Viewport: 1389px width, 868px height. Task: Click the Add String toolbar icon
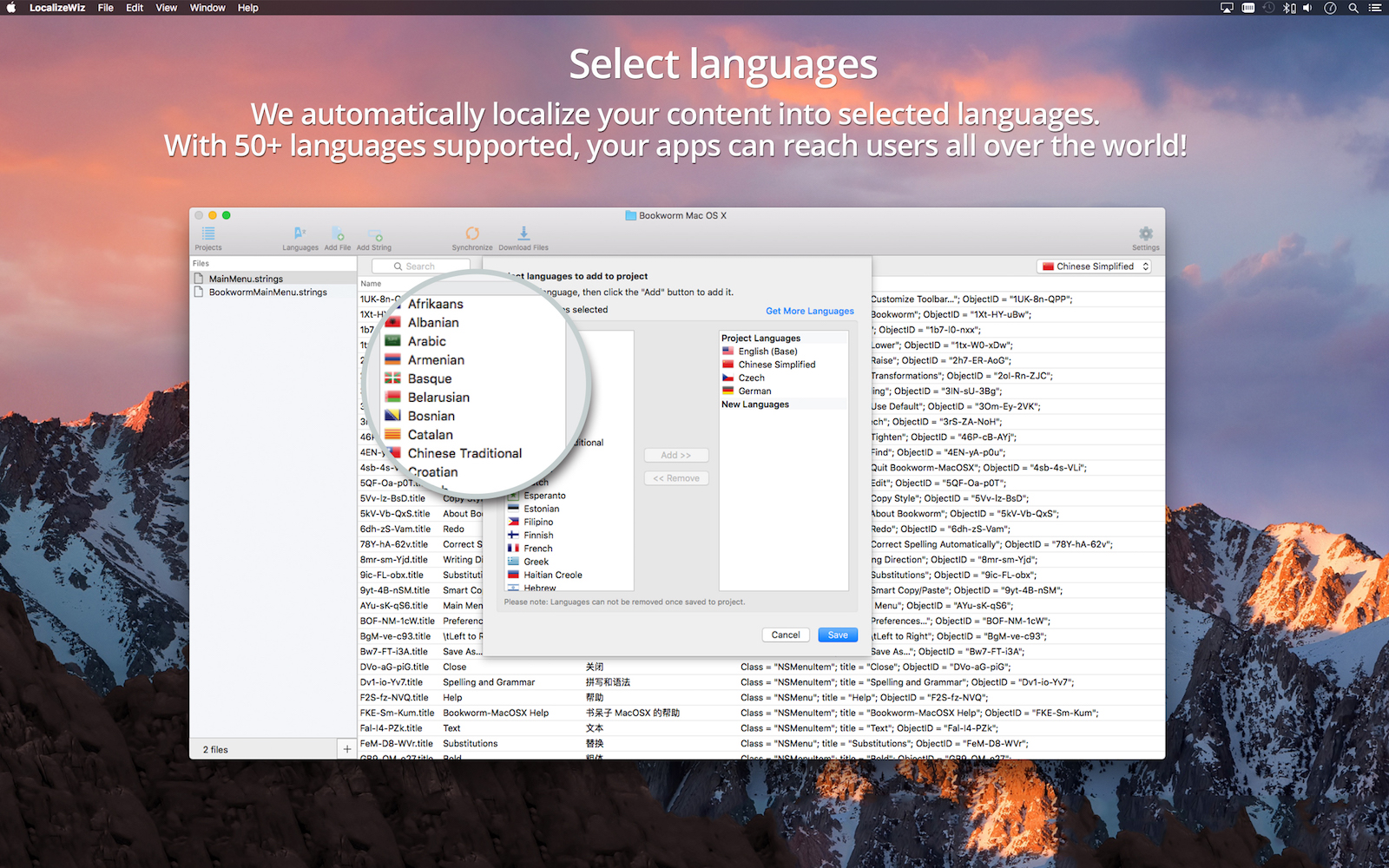click(x=374, y=236)
